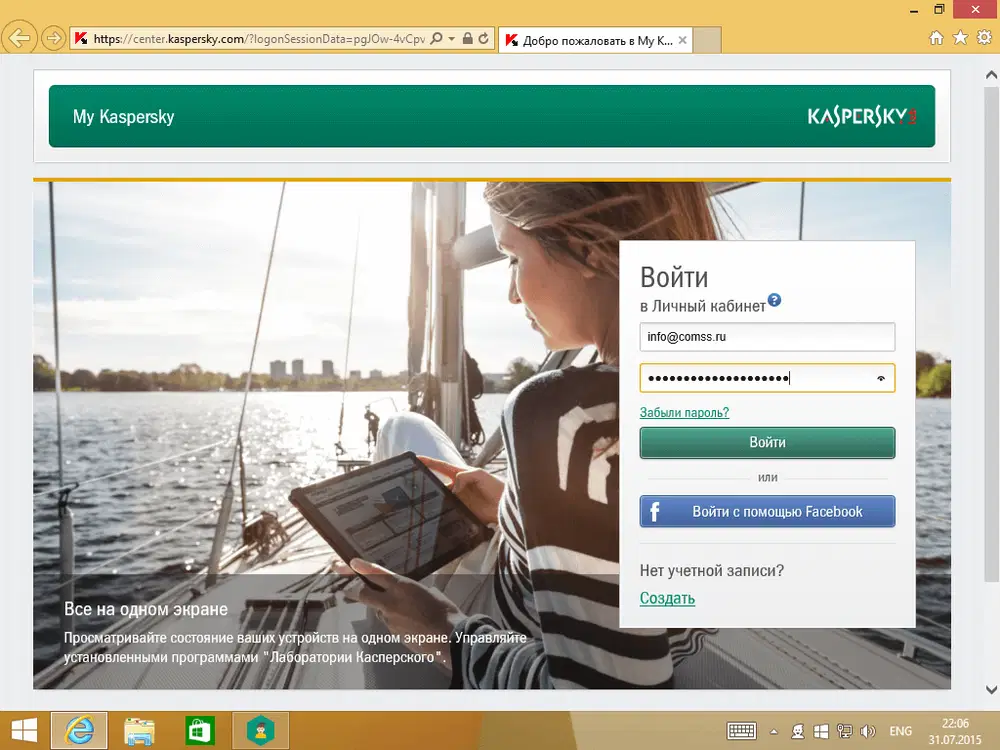Open a new blank tab
Viewport: 1000px width, 750px height.
[707, 40]
